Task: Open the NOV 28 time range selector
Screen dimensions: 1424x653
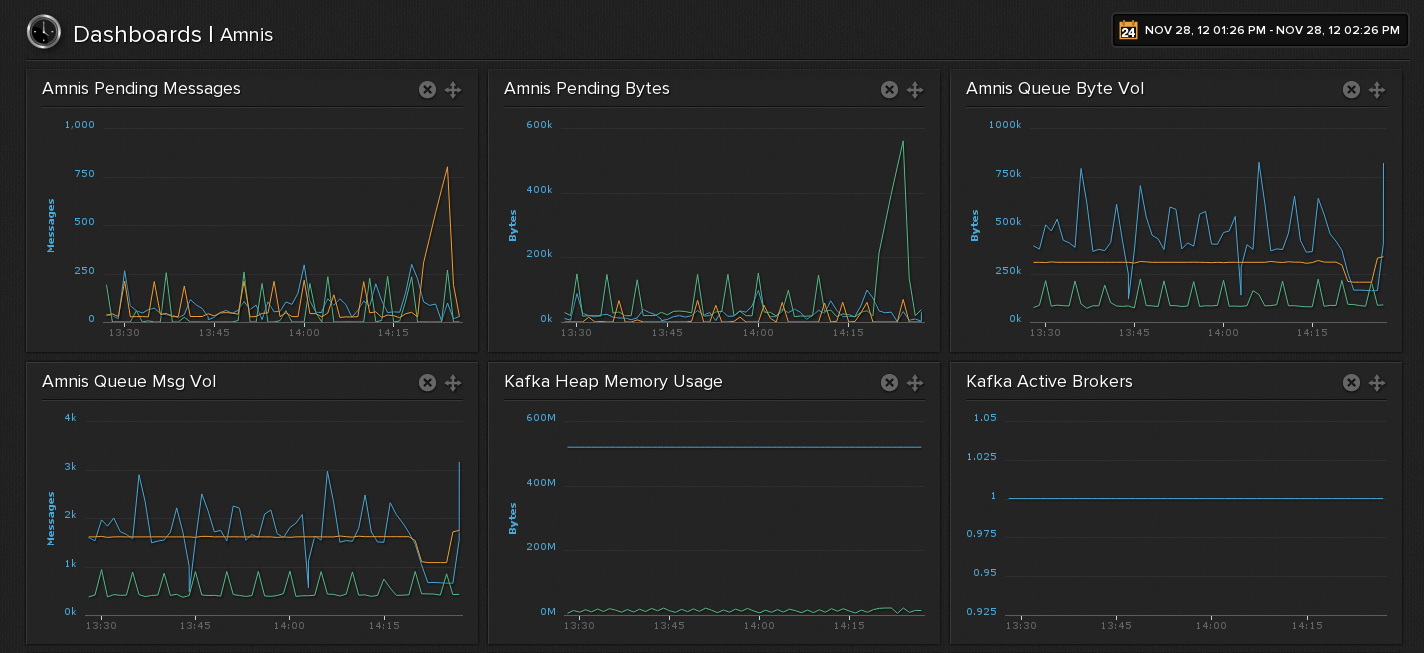Action: point(1270,29)
